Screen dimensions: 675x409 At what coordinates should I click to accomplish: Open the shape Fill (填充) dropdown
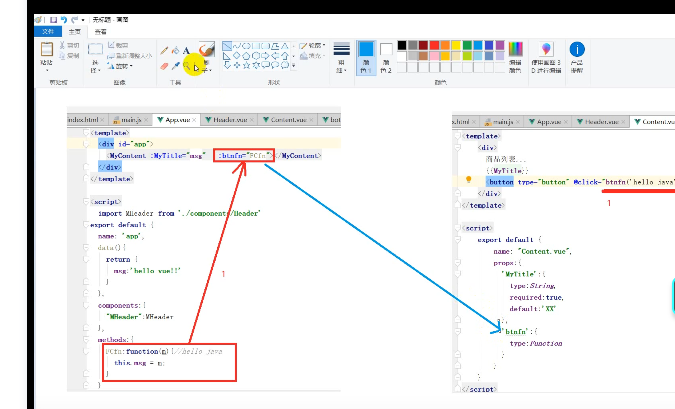(312, 56)
